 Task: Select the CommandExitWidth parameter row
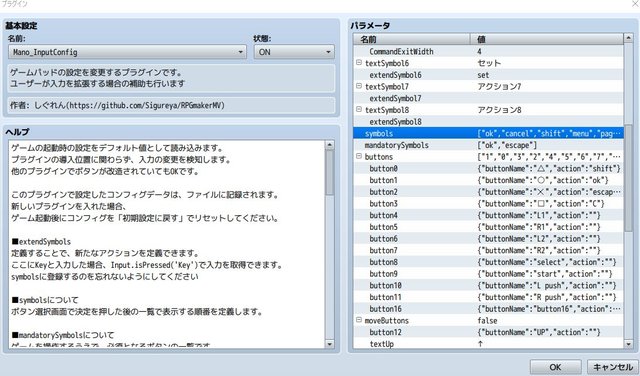[489, 51]
